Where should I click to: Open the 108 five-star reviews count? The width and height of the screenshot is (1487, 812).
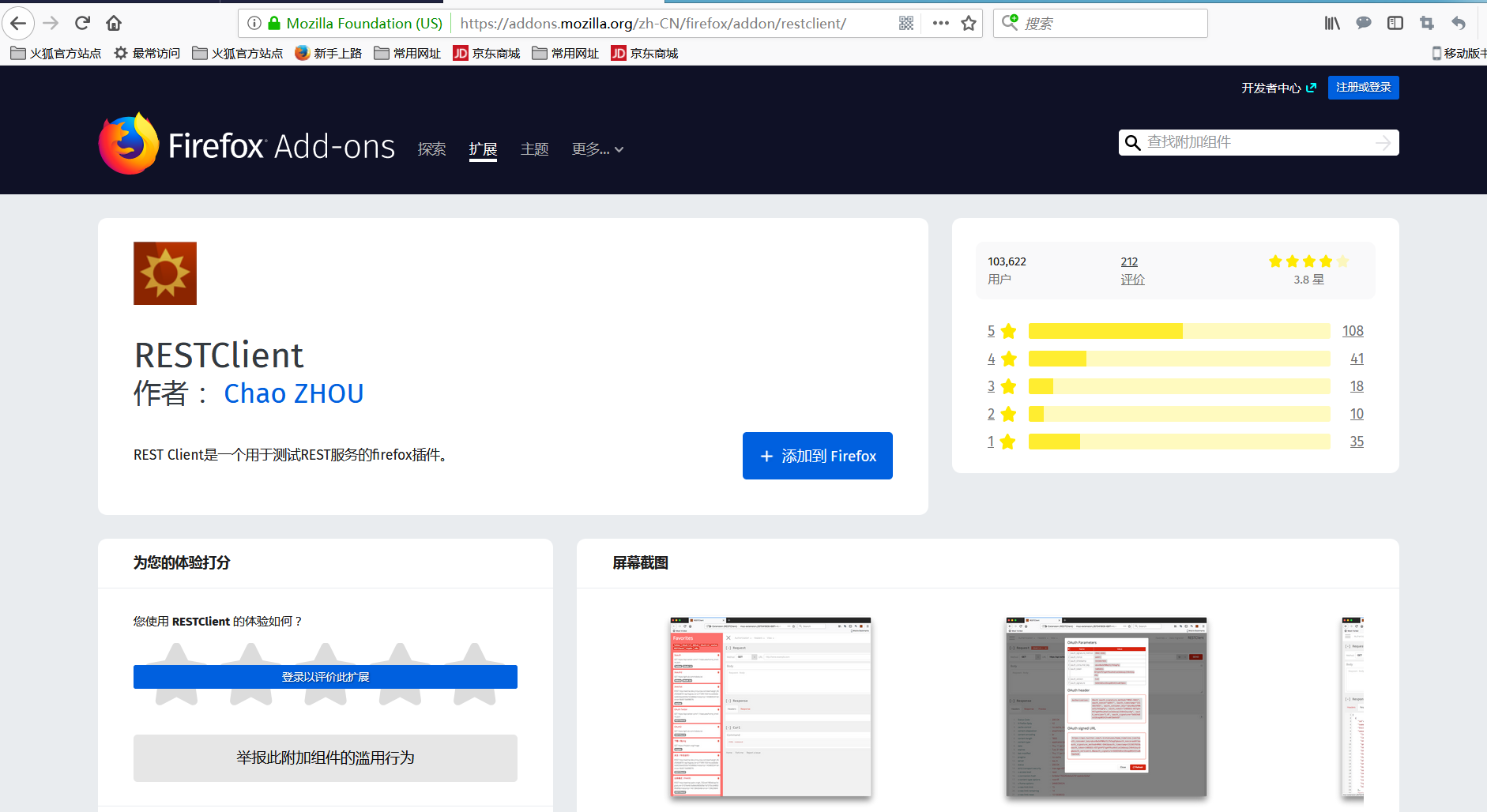click(1353, 331)
